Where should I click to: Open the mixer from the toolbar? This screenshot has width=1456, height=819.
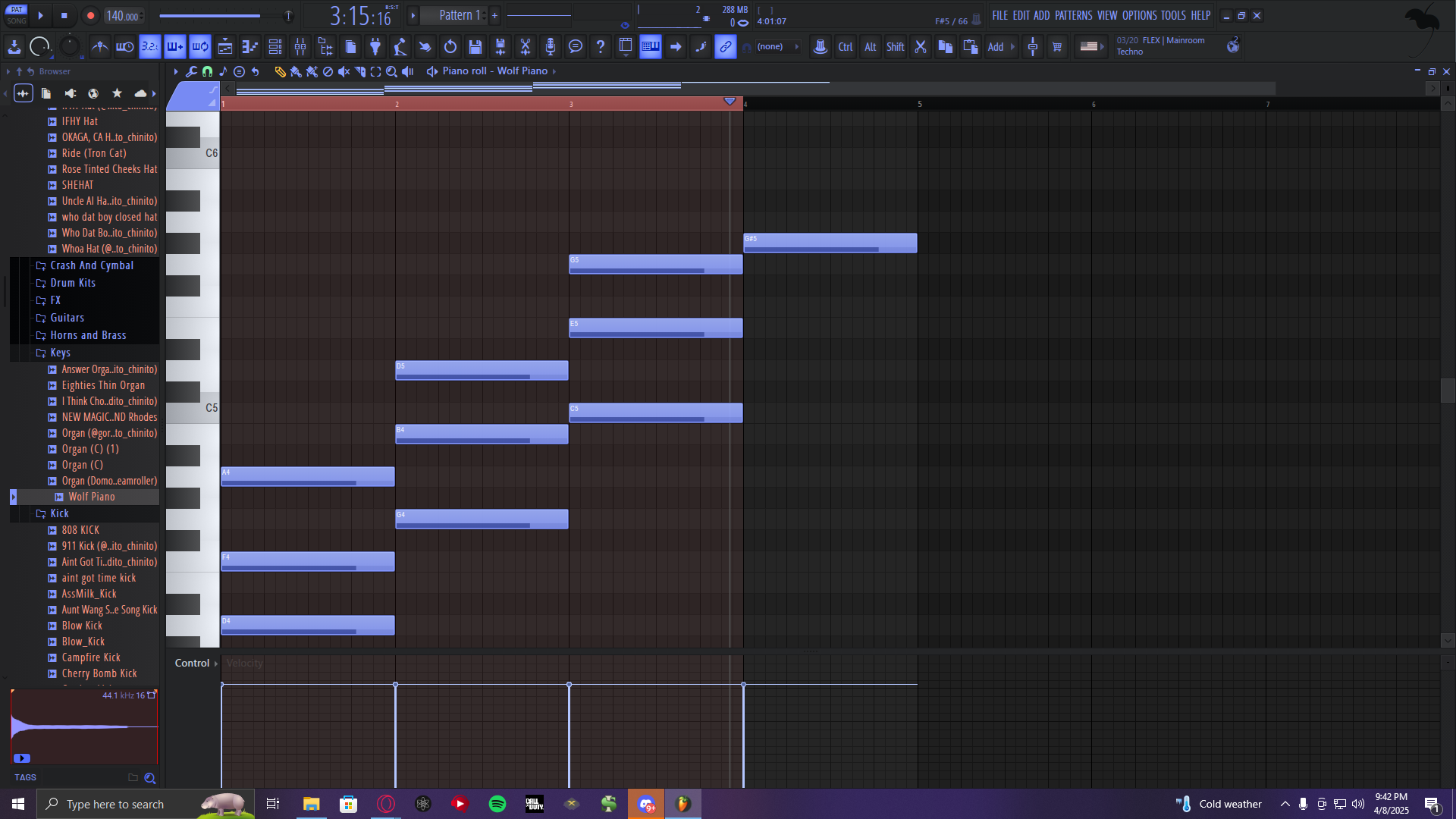[x=300, y=47]
